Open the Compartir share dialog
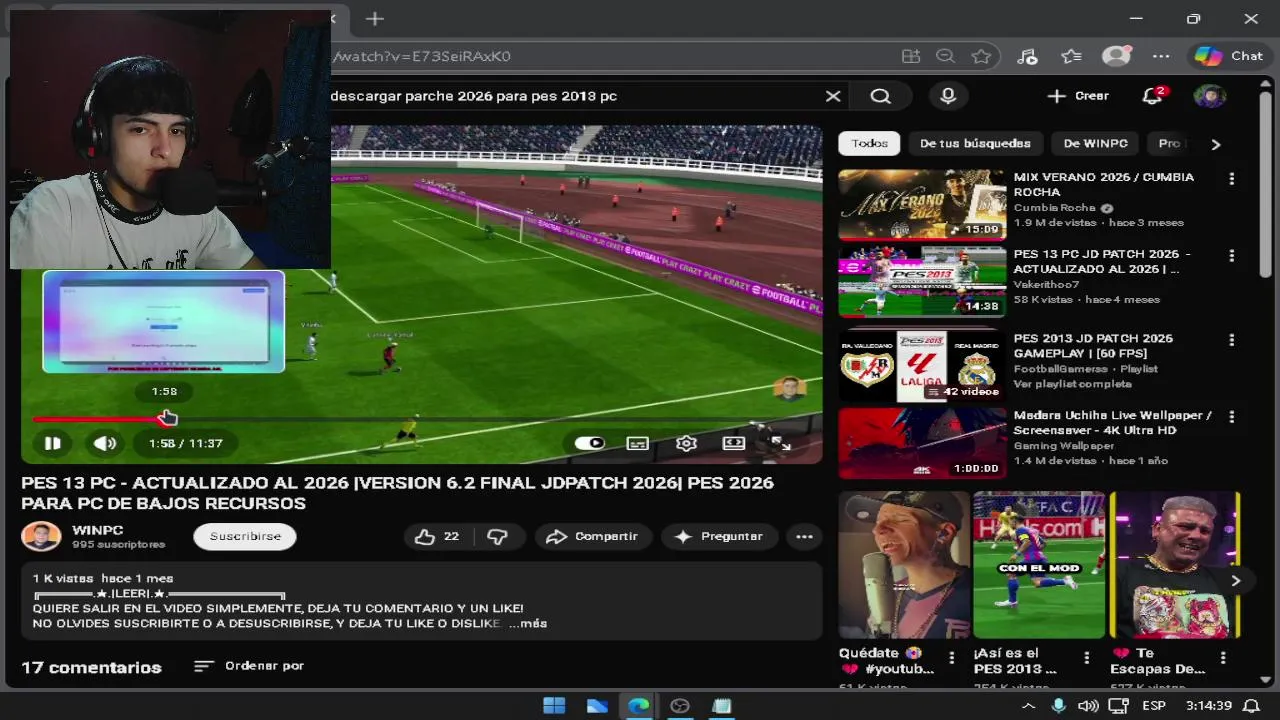Screen dimensions: 1280x720 [x=592, y=537]
